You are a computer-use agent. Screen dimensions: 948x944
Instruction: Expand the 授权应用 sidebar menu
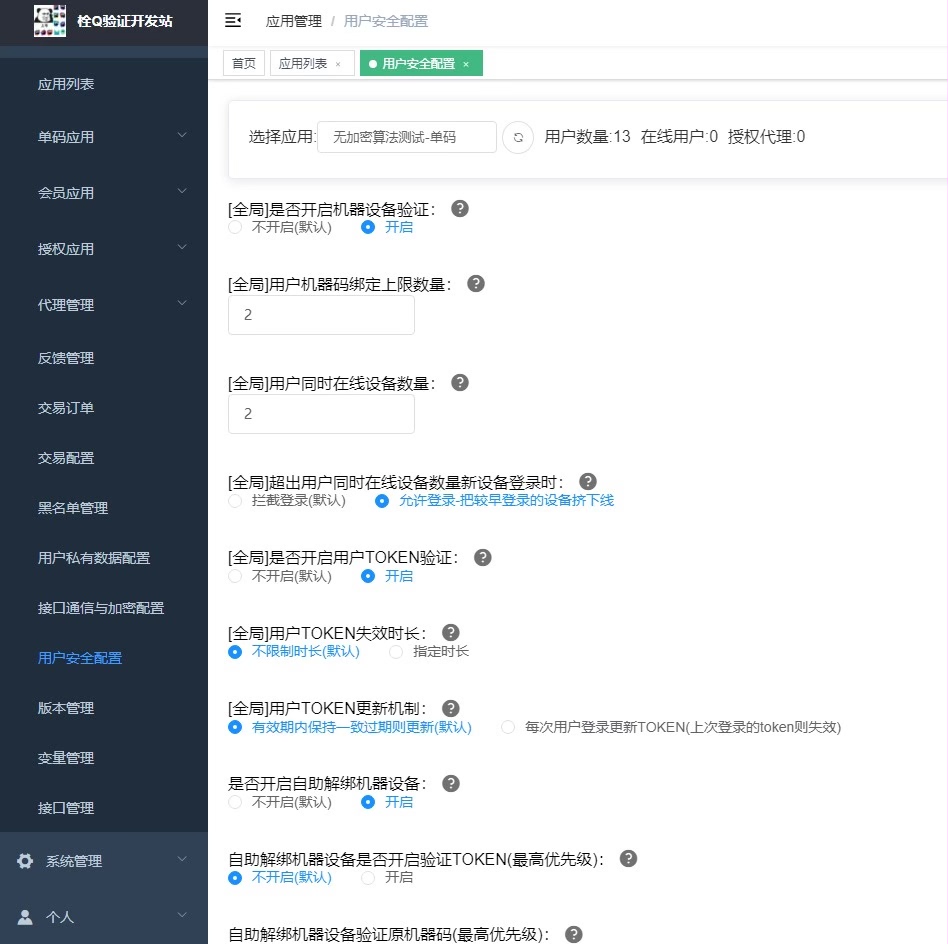coord(104,249)
